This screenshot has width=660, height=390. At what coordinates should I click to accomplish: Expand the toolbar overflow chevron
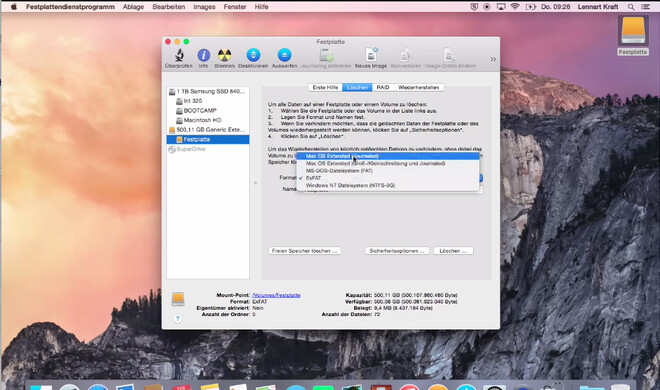pos(493,59)
